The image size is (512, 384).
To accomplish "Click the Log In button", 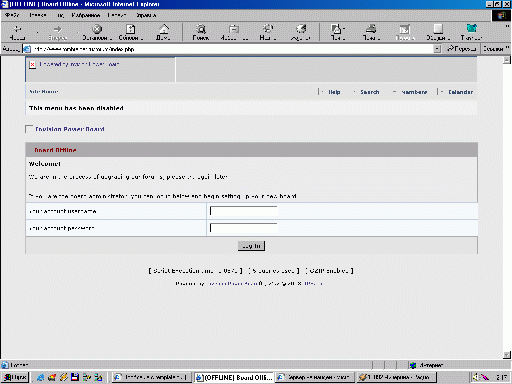I will (x=251, y=246).
